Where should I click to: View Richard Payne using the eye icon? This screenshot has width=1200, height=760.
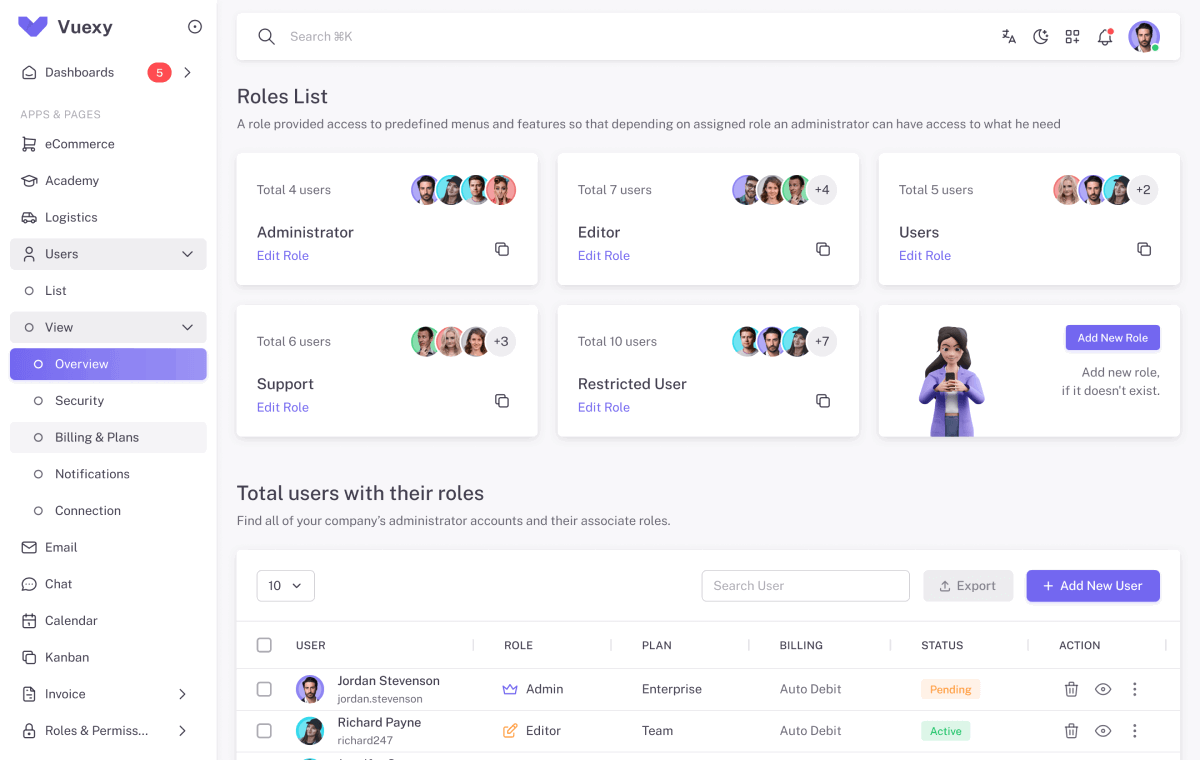click(x=1103, y=731)
